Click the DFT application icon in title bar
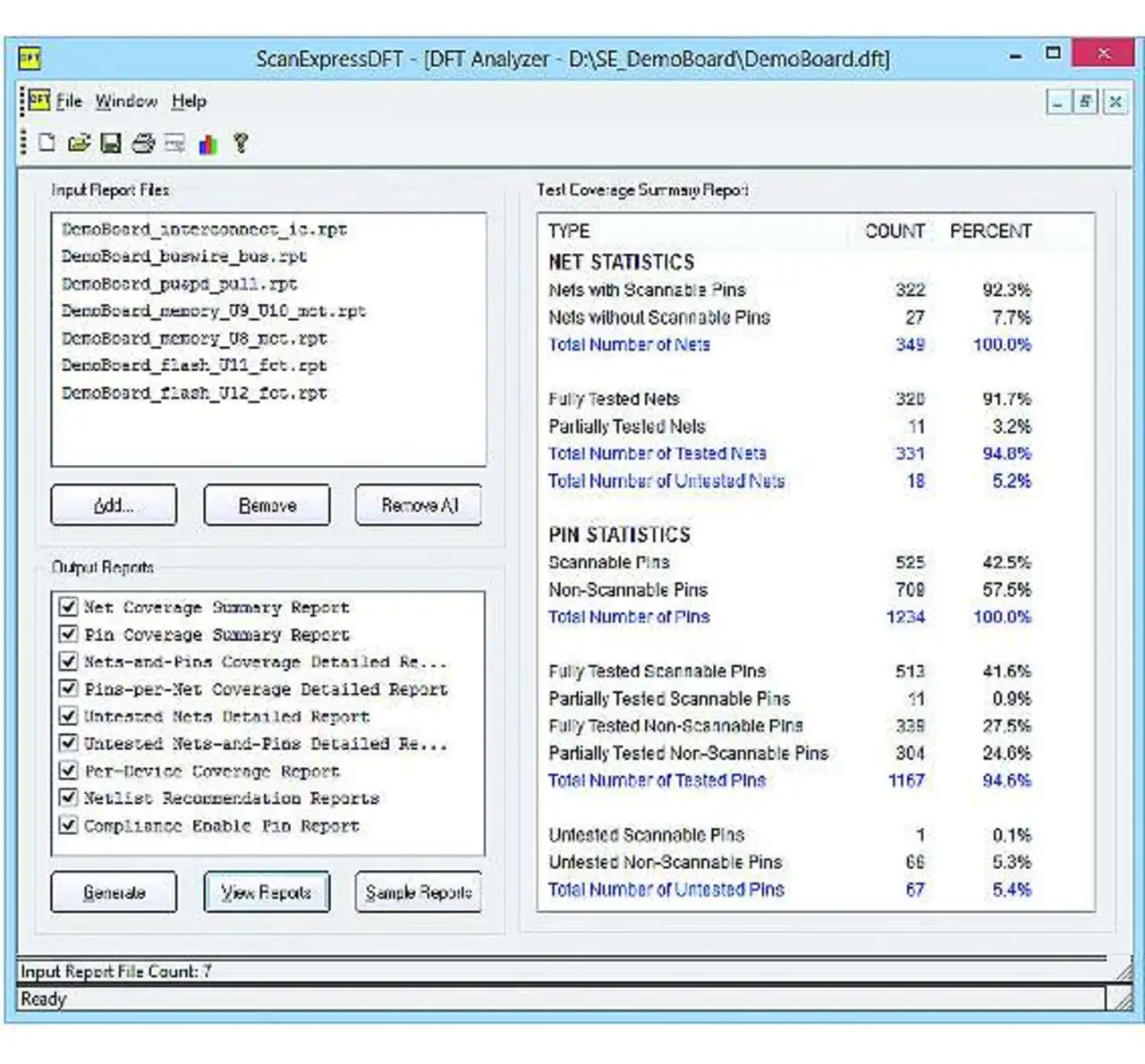 pyautogui.click(x=30, y=59)
